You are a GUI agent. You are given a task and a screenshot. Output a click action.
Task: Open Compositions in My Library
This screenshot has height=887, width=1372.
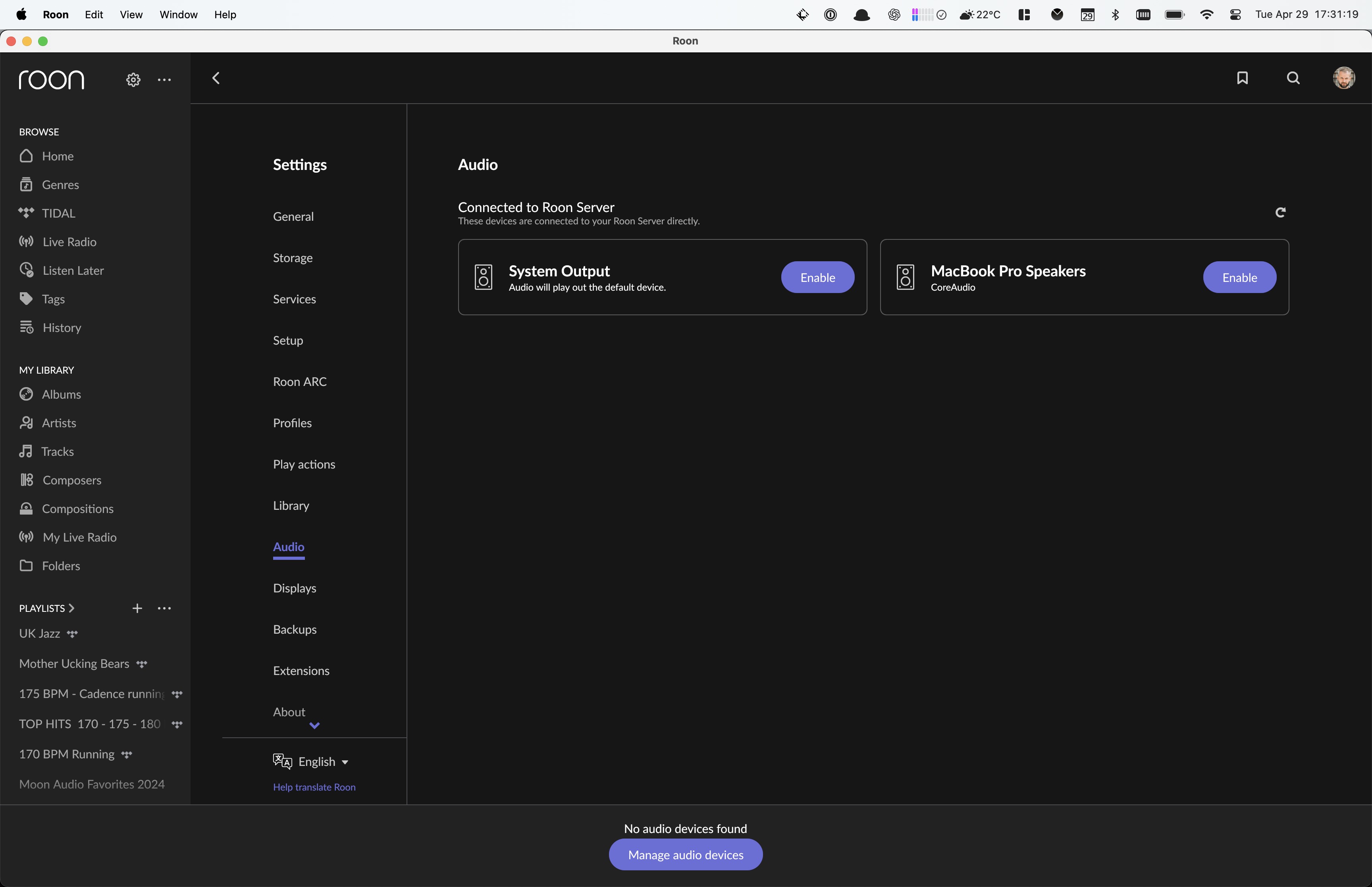point(66,509)
